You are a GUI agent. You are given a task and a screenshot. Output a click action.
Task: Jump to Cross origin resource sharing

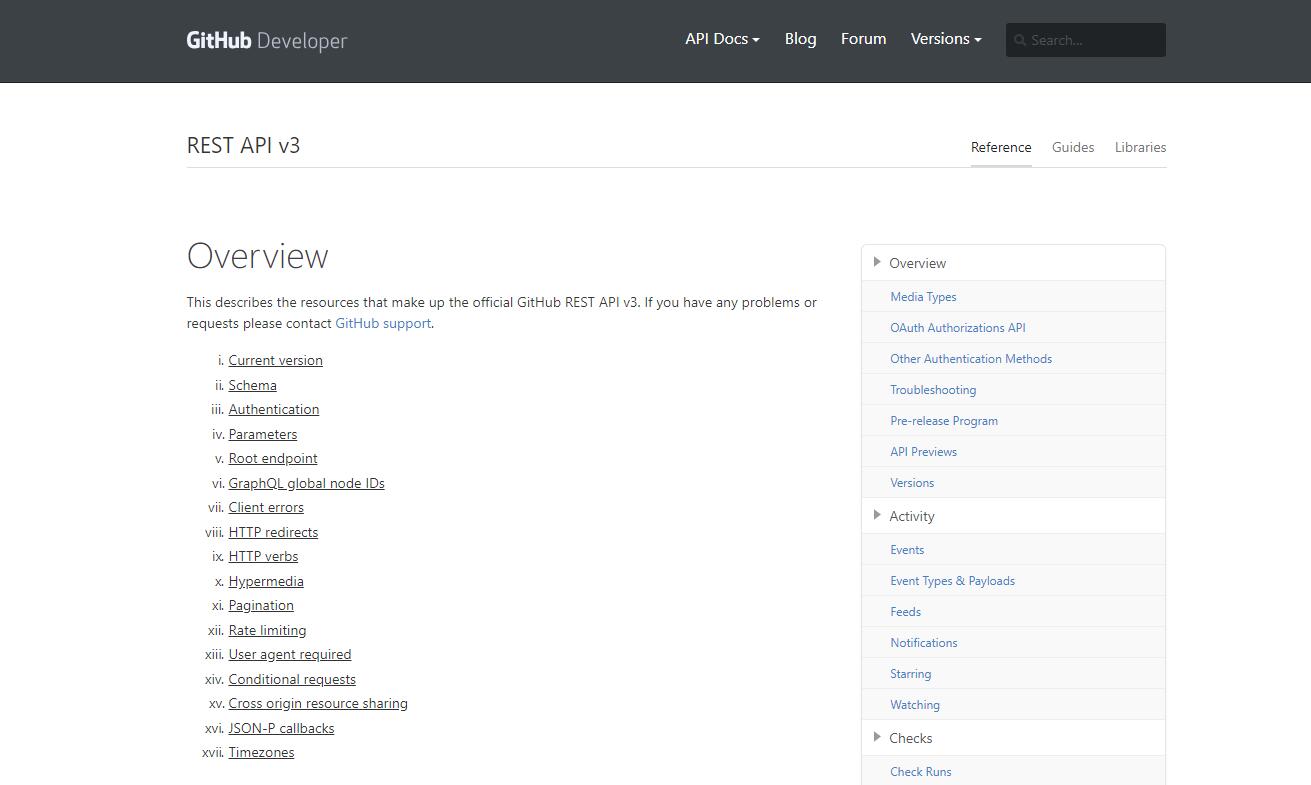[x=318, y=703]
